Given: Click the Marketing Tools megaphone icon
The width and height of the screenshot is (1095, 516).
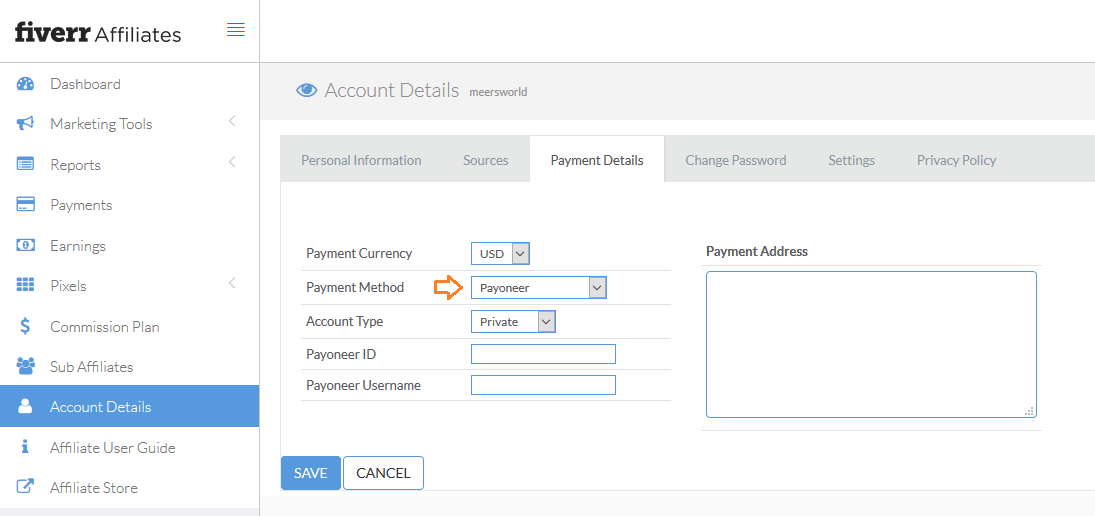Looking at the screenshot, I should click(x=25, y=124).
